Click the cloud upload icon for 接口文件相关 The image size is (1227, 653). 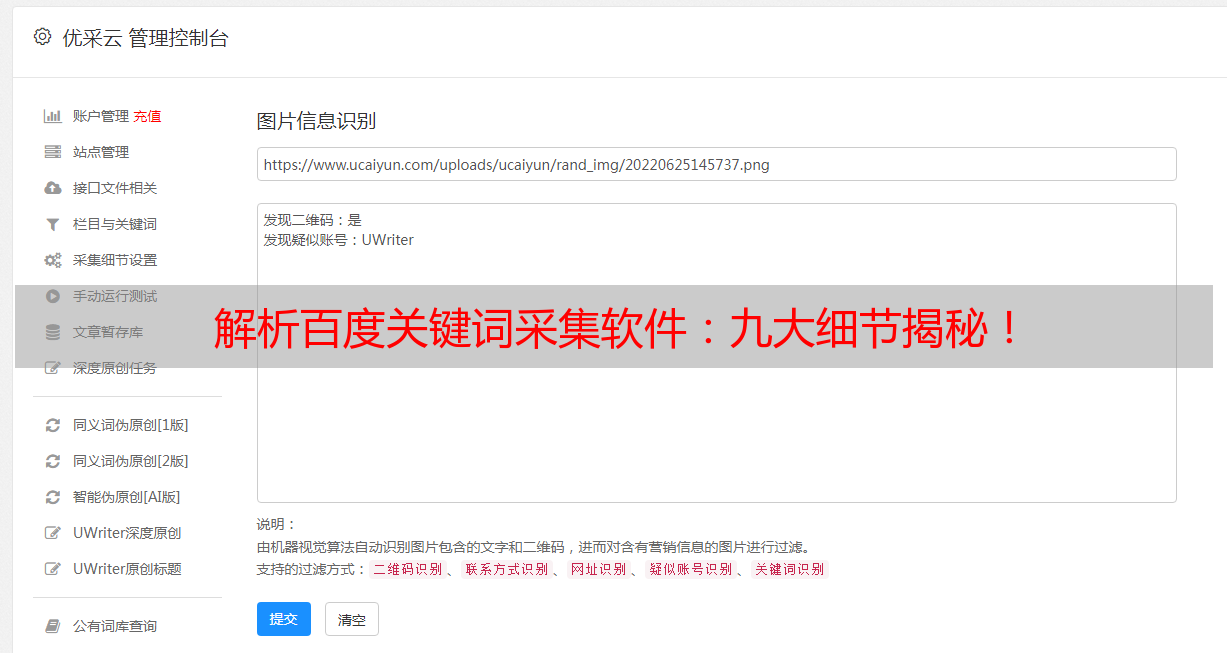(x=53, y=188)
